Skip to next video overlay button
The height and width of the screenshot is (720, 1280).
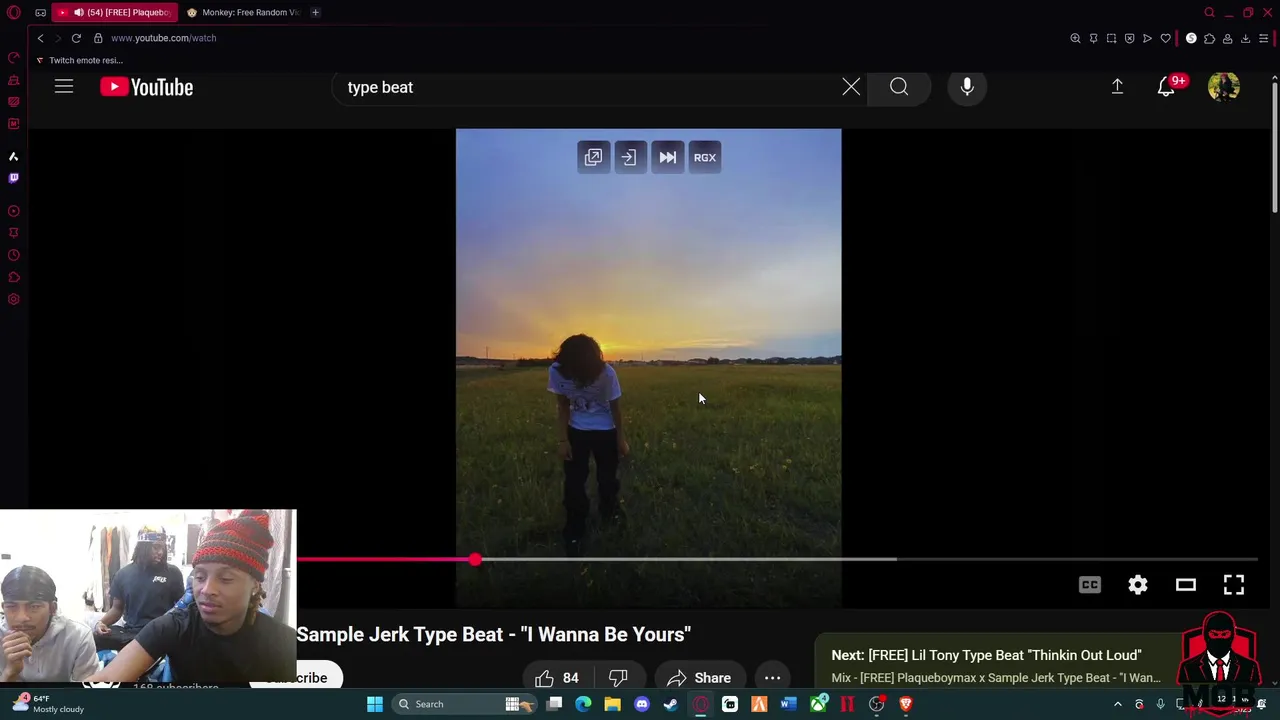(x=667, y=157)
